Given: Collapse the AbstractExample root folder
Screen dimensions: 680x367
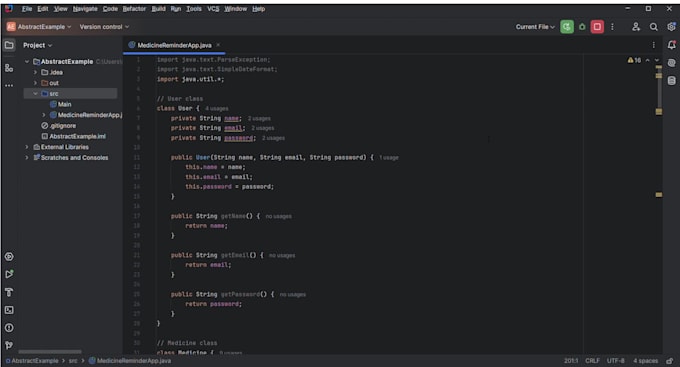Looking at the screenshot, I should pyautogui.click(x=27, y=62).
